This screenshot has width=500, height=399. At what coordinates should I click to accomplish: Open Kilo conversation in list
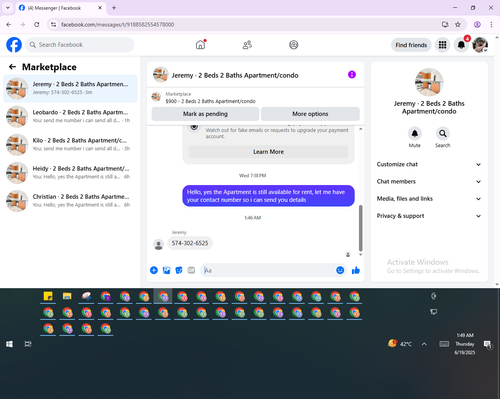point(70,145)
